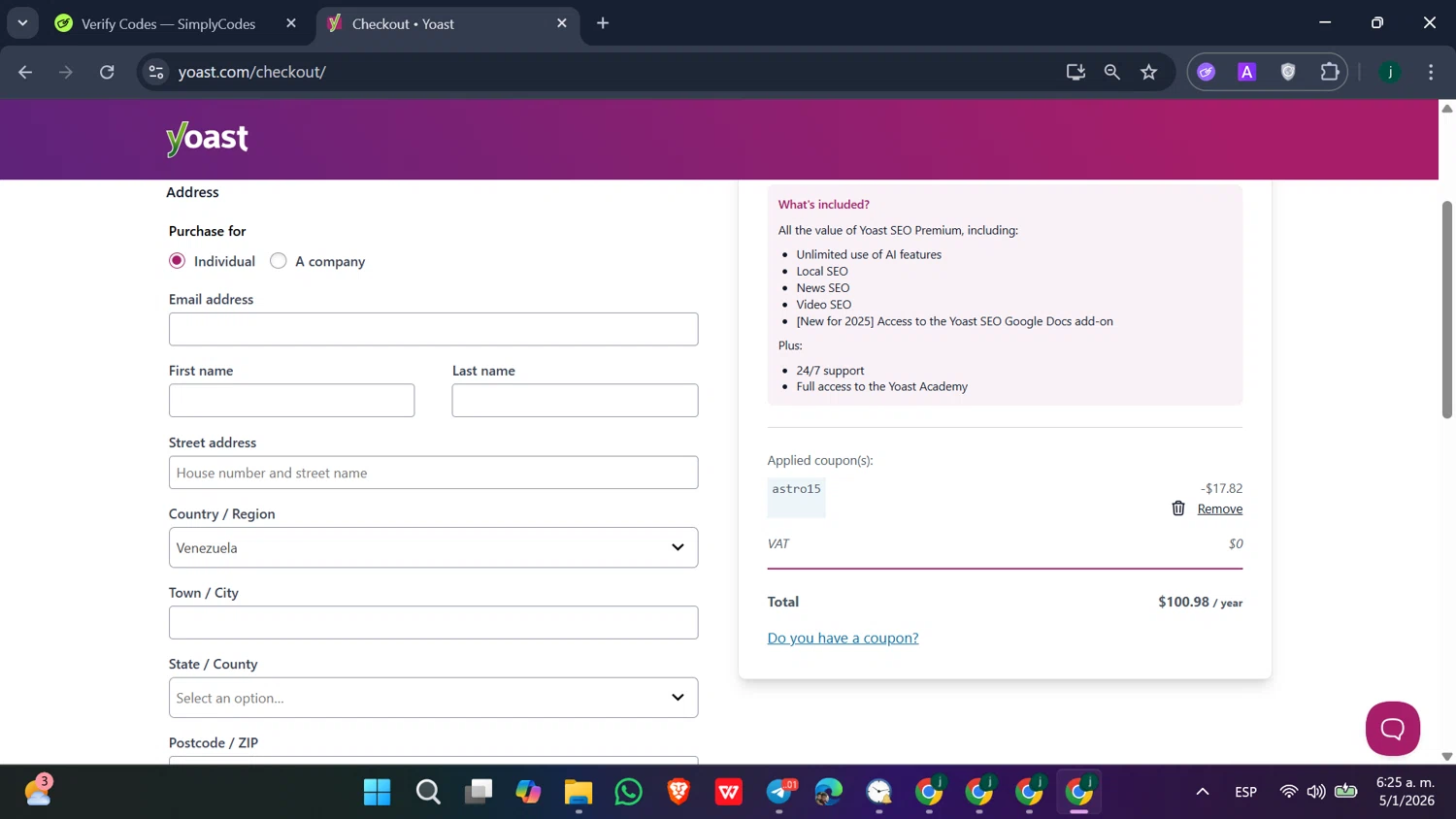1456x819 pixels.
Task: View site information icon in address bar
Action: (156, 72)
